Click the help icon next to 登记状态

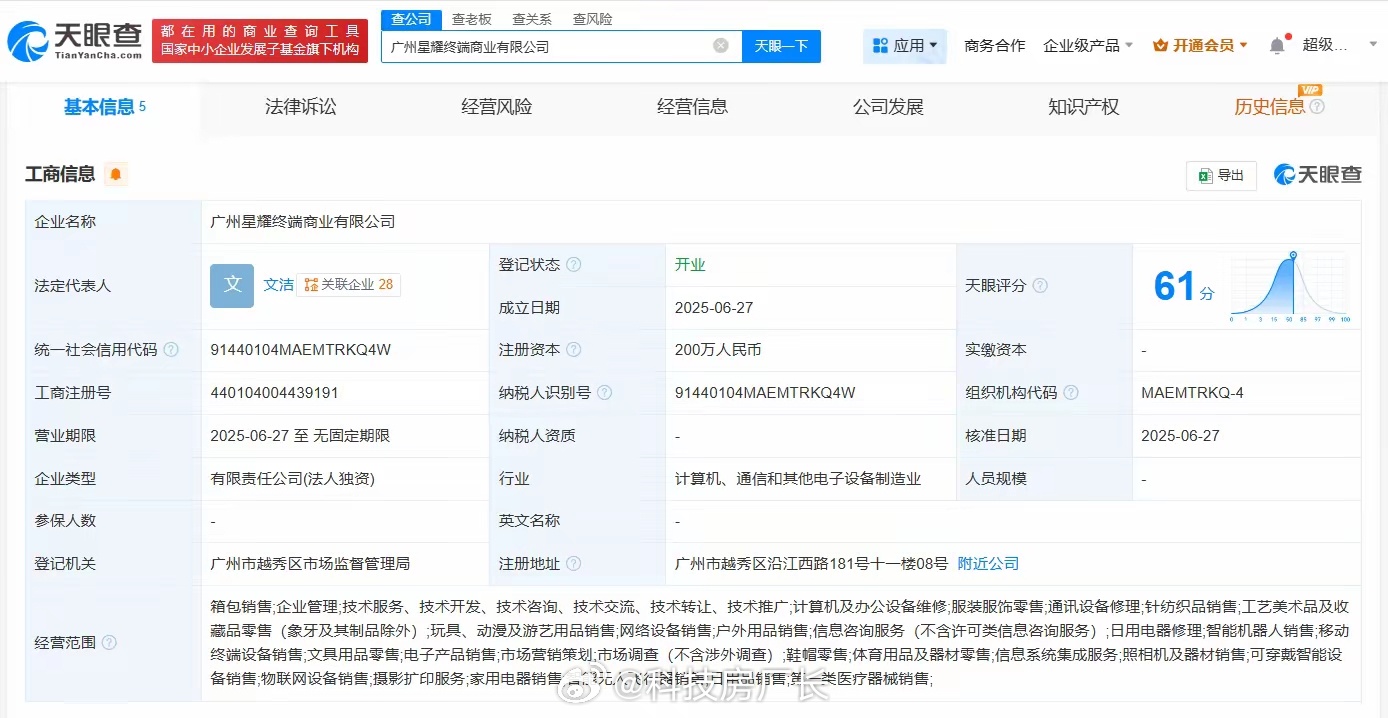tap(573, 265)
